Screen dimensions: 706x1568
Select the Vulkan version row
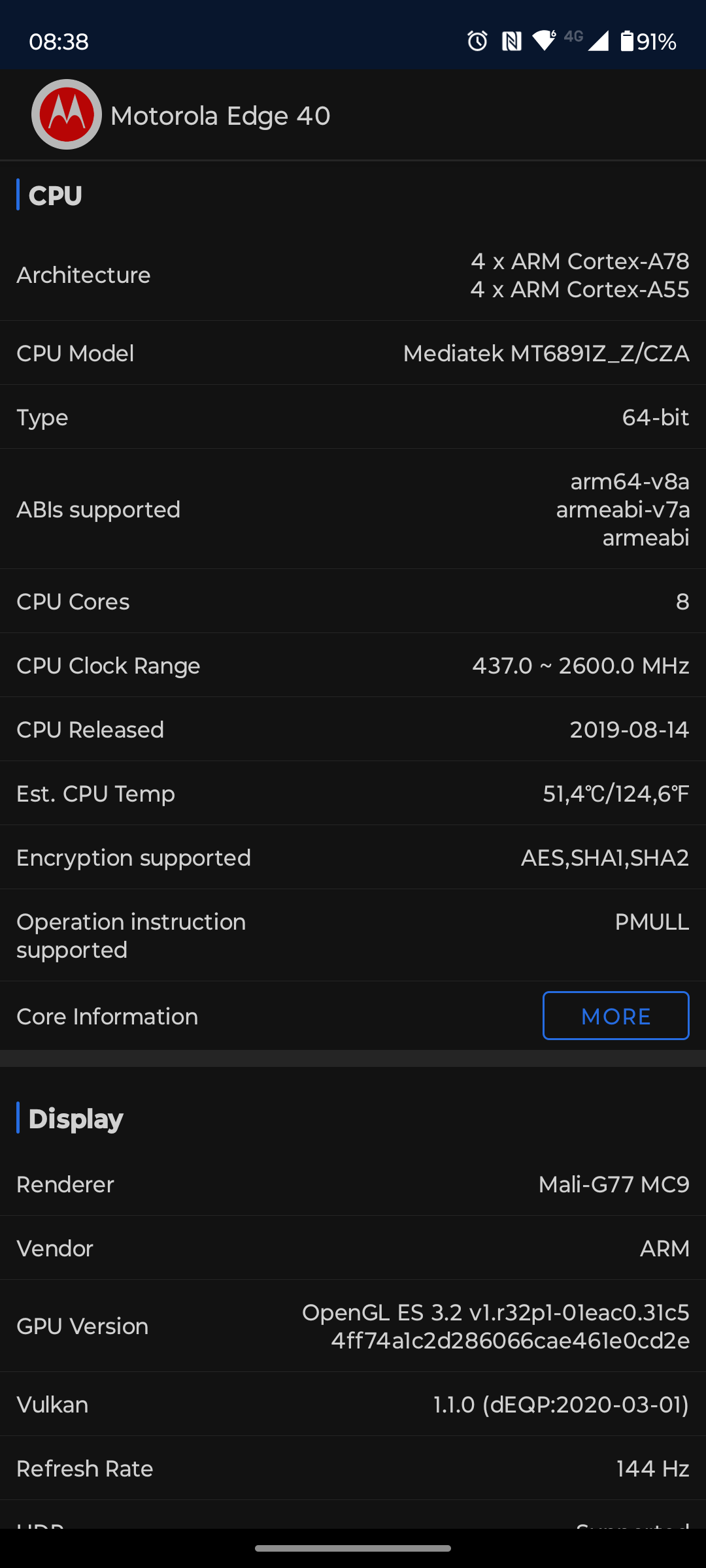click(353, 1405)
